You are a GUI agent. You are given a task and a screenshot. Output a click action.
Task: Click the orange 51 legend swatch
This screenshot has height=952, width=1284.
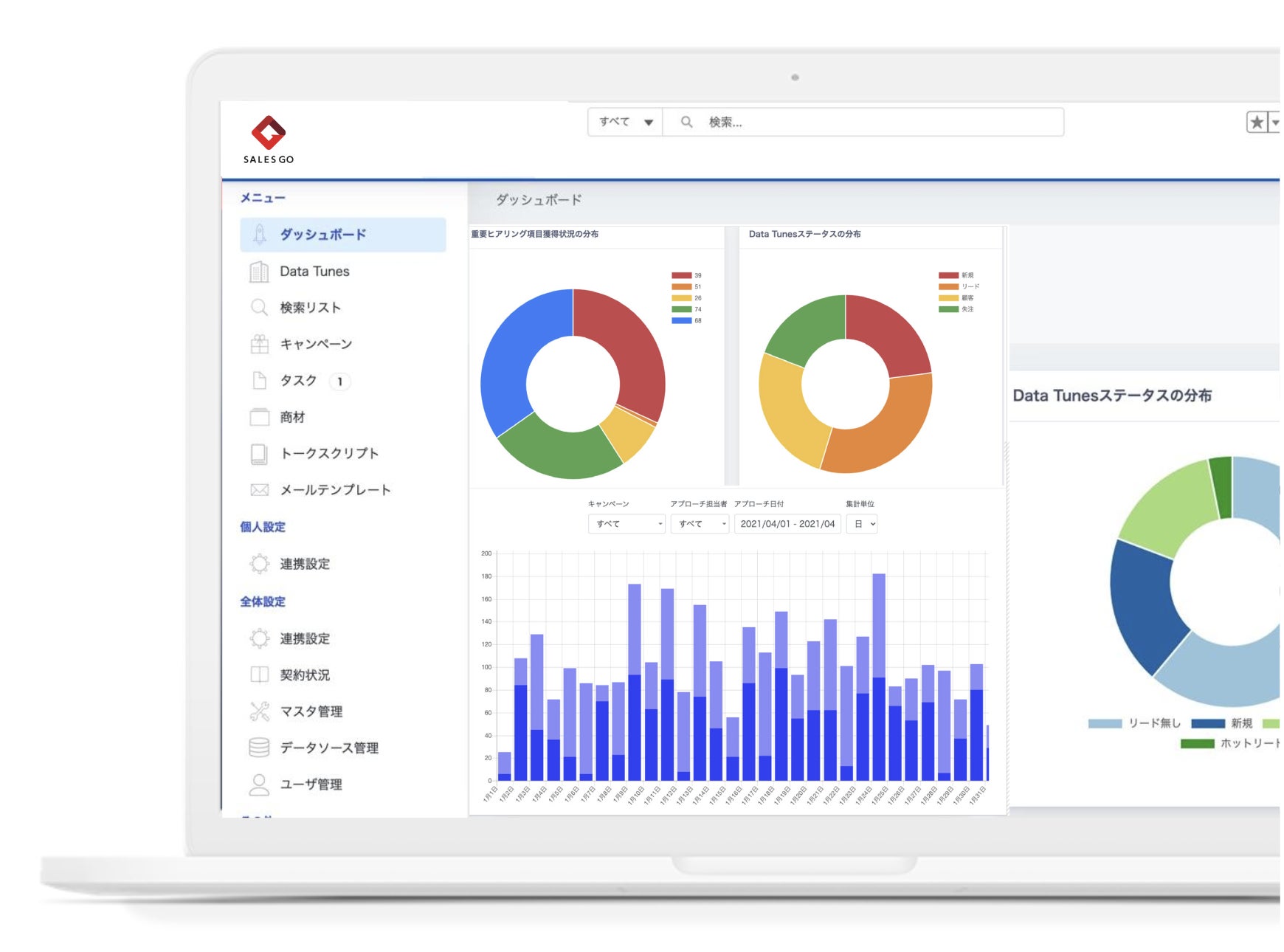click(x=681, y=287)
